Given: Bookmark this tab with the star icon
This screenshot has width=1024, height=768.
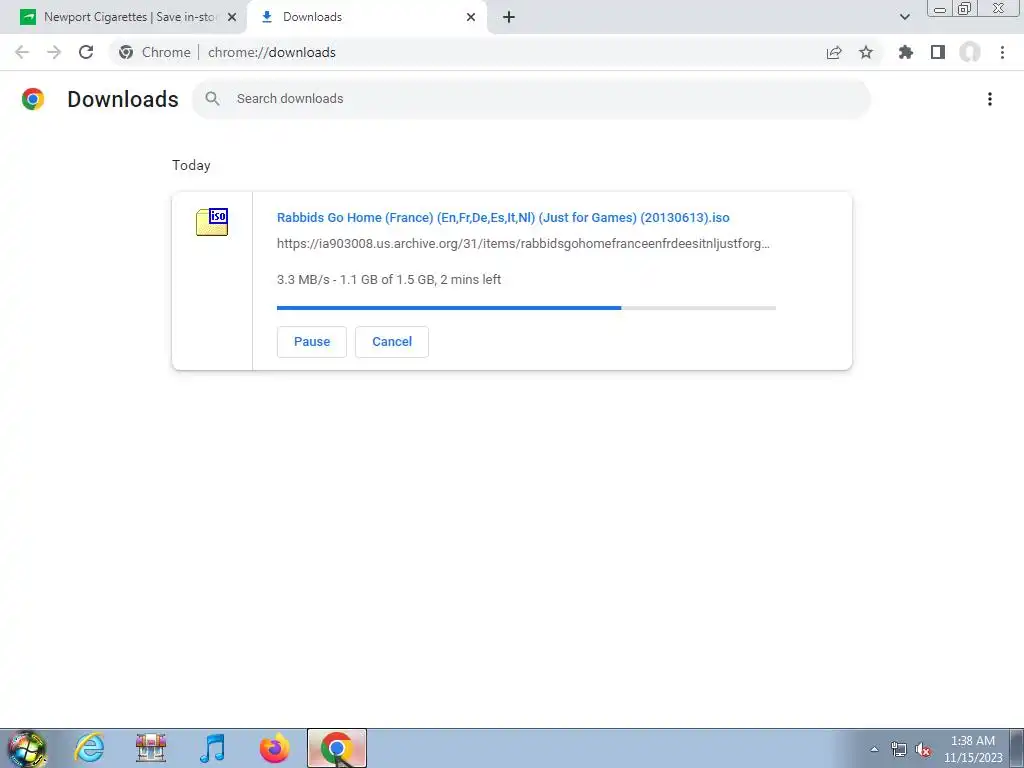Looking at the screenshot, I should [866, 52].
